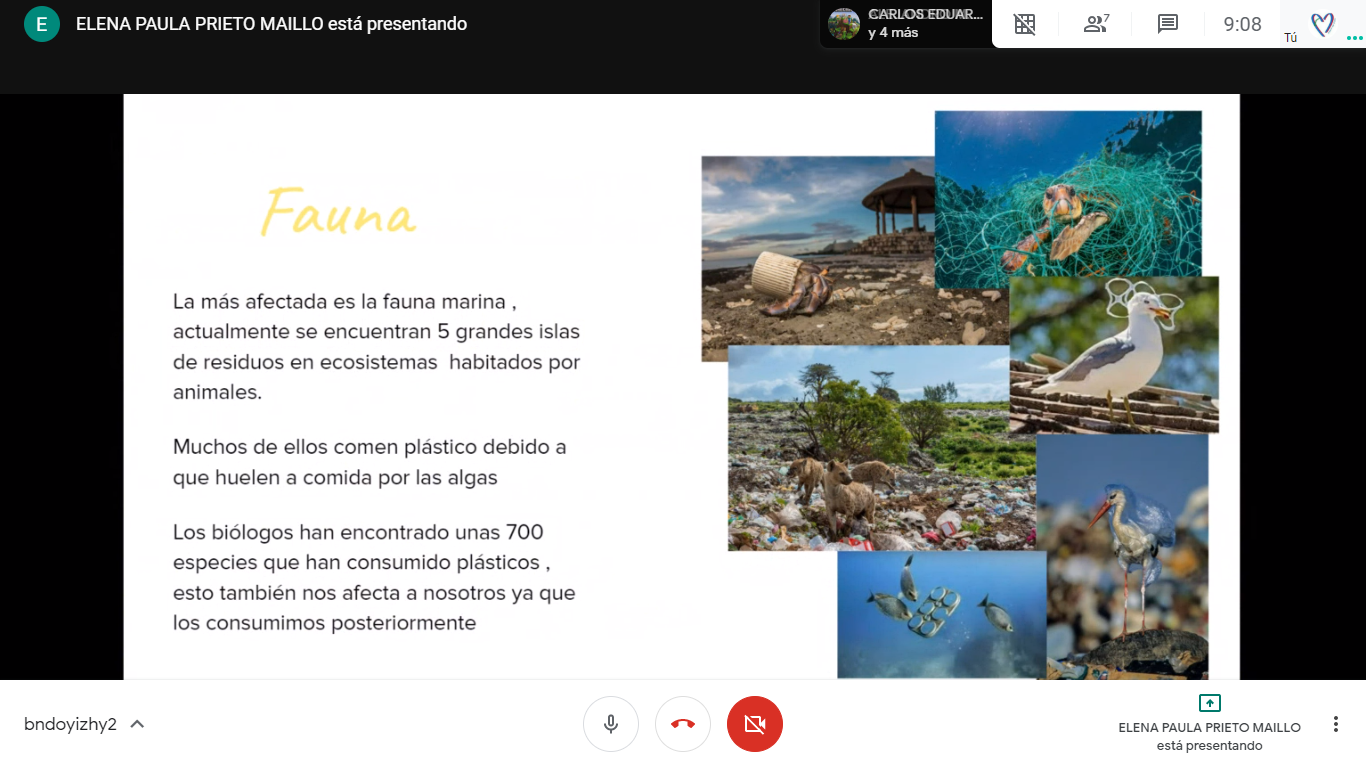1366x768 pixels.
Task: Click the seagull with plastic photo
Action: (1114, 355)
